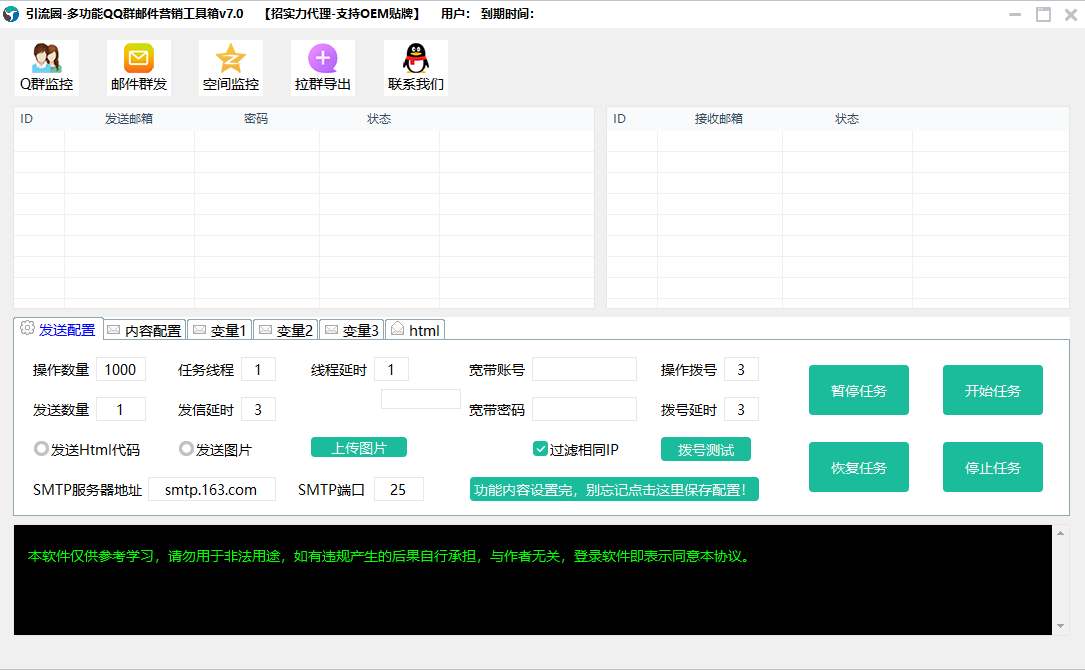
Task: Click the save configuration reminder button
Action: [614, 489]
